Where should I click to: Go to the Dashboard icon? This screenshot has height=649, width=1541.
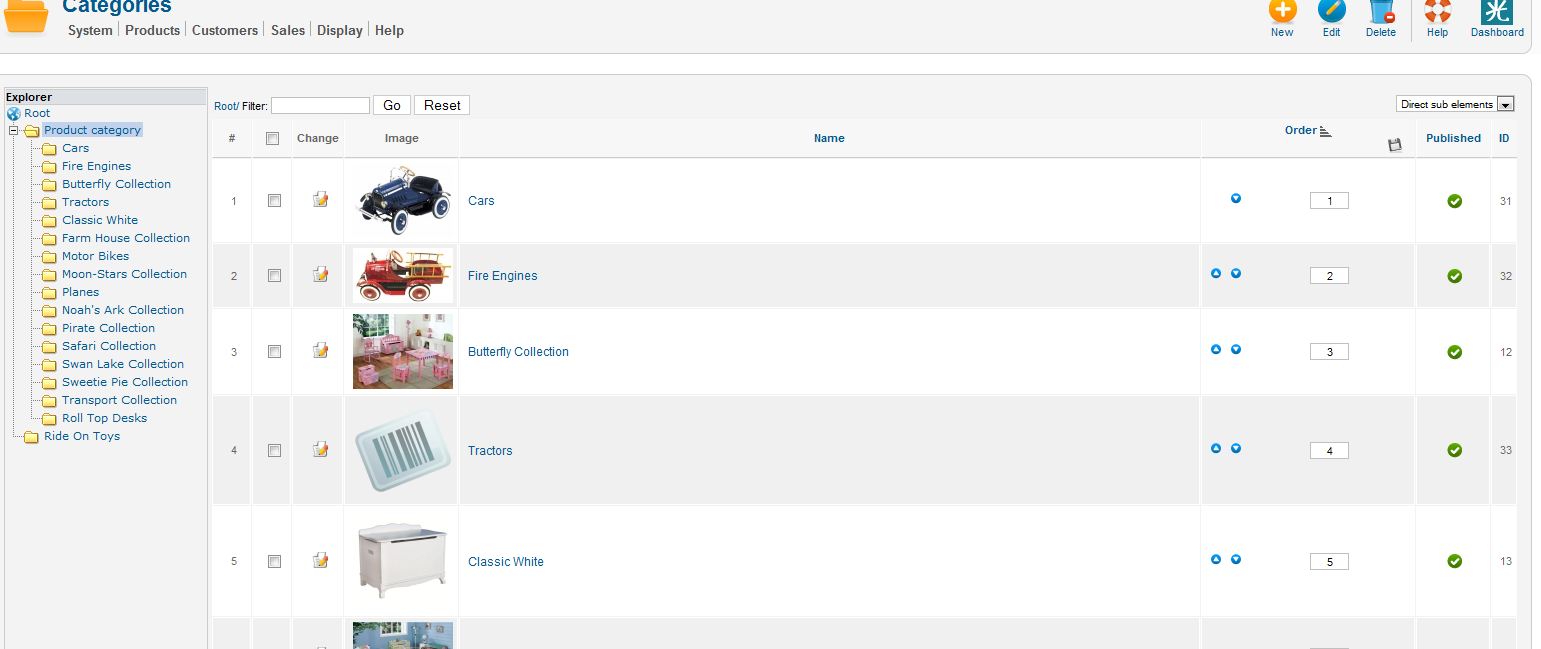click(x=1497, y=12)
